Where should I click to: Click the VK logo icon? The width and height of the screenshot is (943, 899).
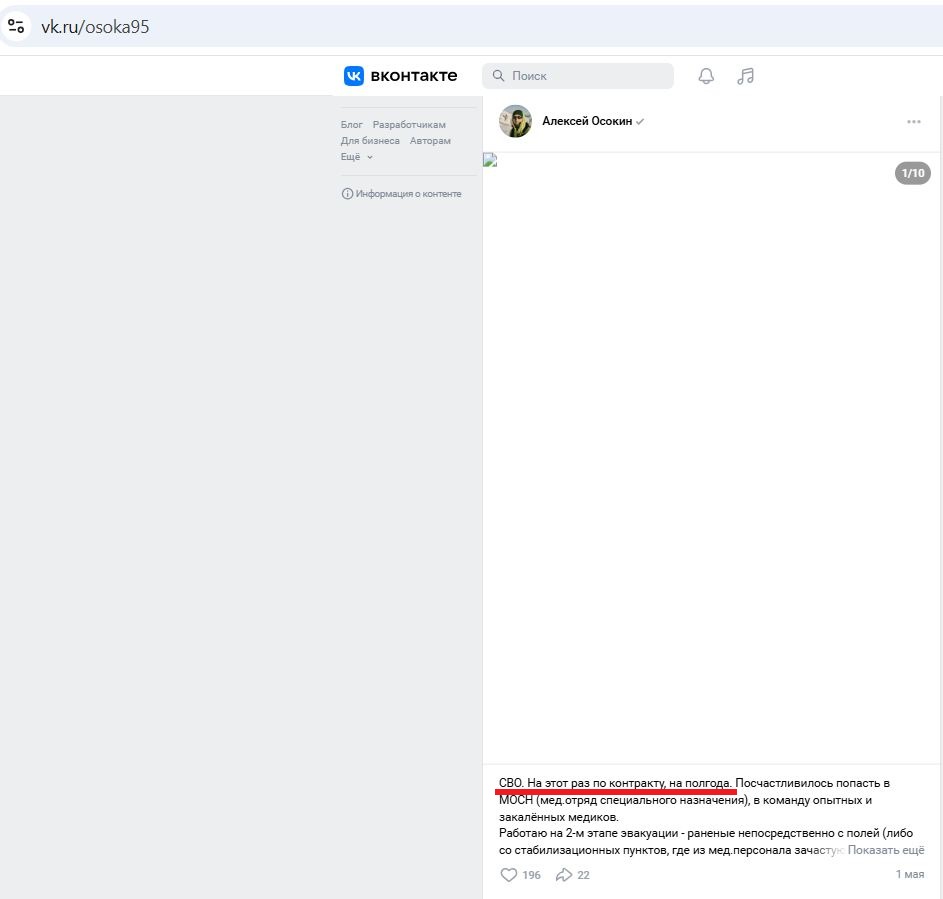click(354, 76)
